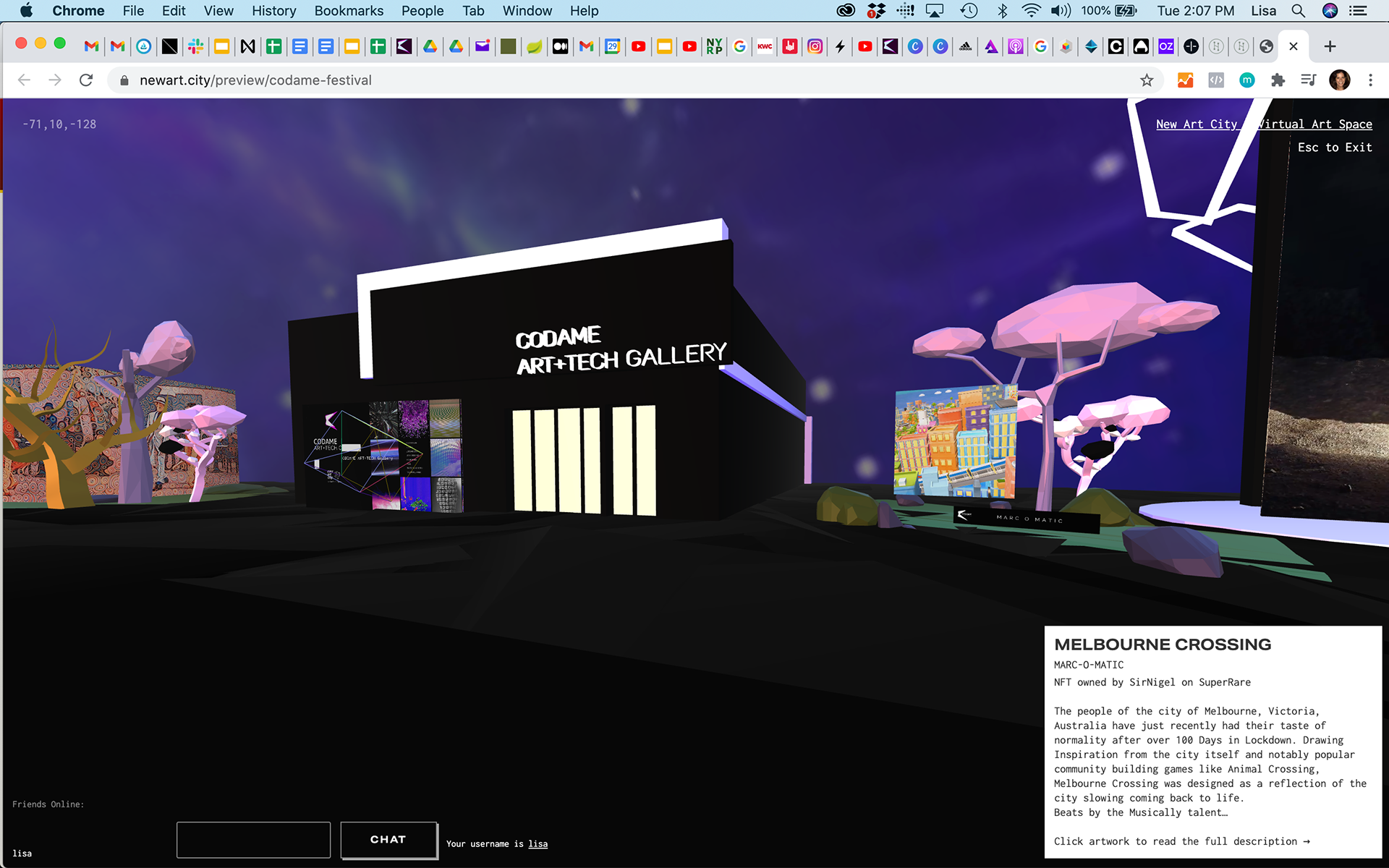This screenshot has height=868, width=1389.
Task: Toggle Bluetooth menu bar icon
Action: 1002,10
